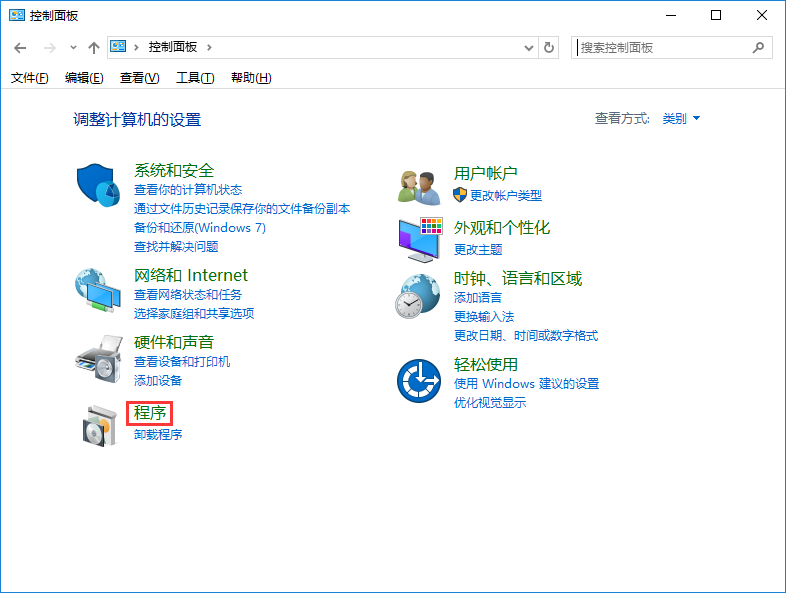The image size is (786, 593).
Task: Open the 查看网络状态和任务 link
Action: [x=188, y=295]
